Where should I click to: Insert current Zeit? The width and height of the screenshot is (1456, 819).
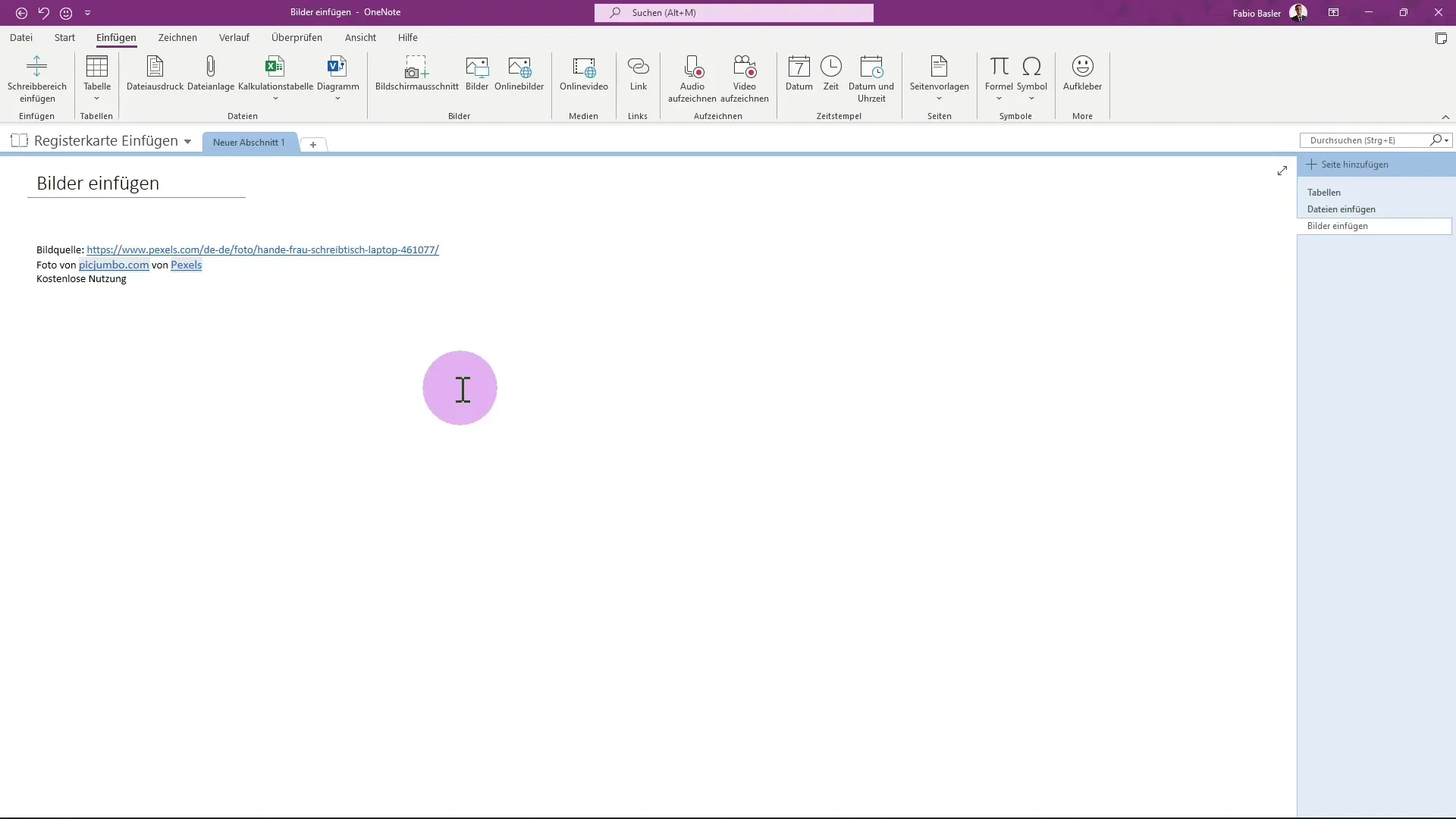point(831,74)
